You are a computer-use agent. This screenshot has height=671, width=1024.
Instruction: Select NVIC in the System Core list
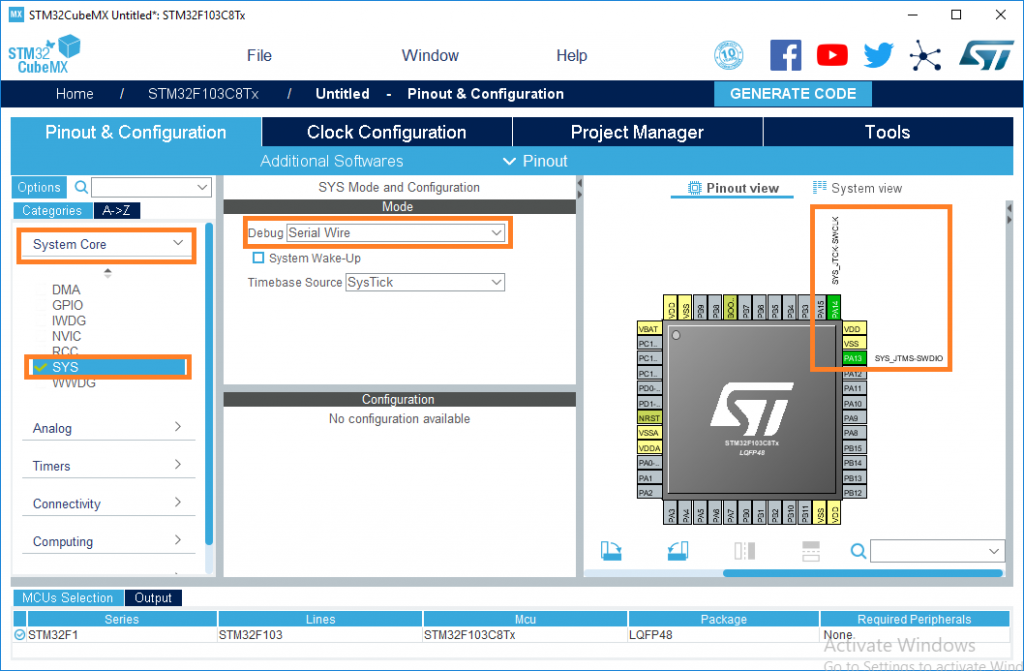tap(67, 336)
